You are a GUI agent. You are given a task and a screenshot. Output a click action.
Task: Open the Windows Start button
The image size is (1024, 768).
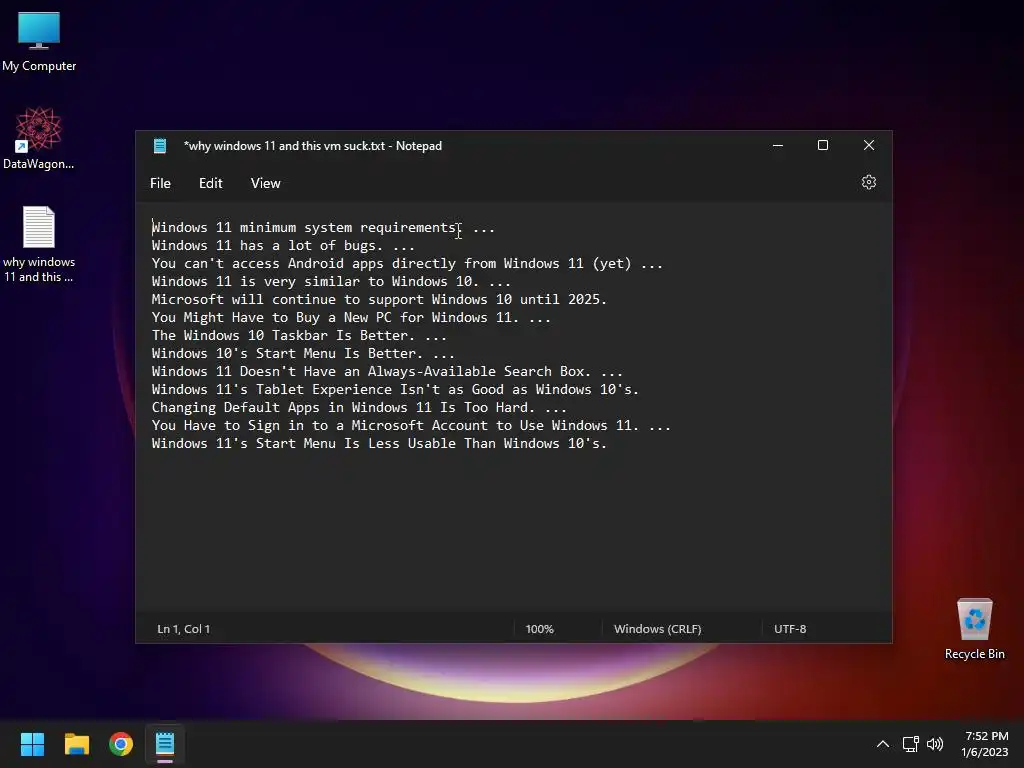coord(32,744)
